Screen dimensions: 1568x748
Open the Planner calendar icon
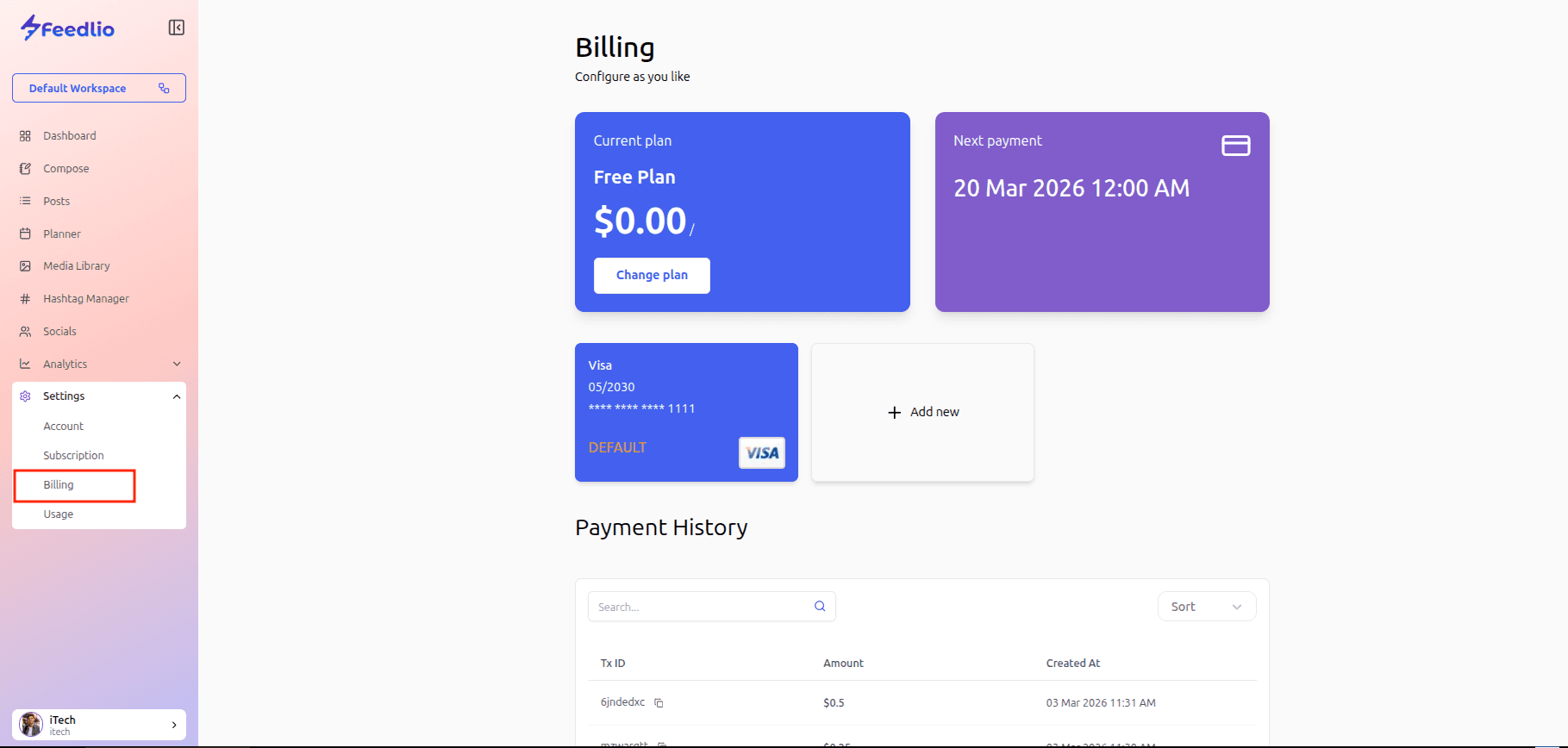click(25, 234)
